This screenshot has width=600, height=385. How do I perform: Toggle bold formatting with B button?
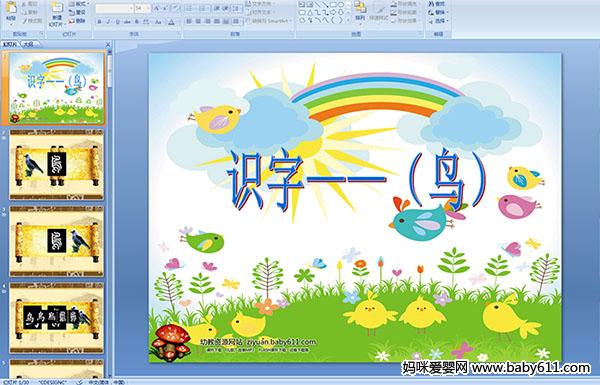click(x=99, y=22)
